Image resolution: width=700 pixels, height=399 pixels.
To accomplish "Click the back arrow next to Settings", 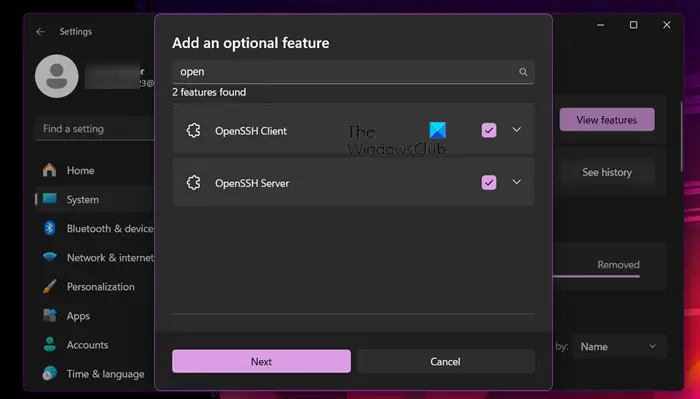I will (41, 32).
